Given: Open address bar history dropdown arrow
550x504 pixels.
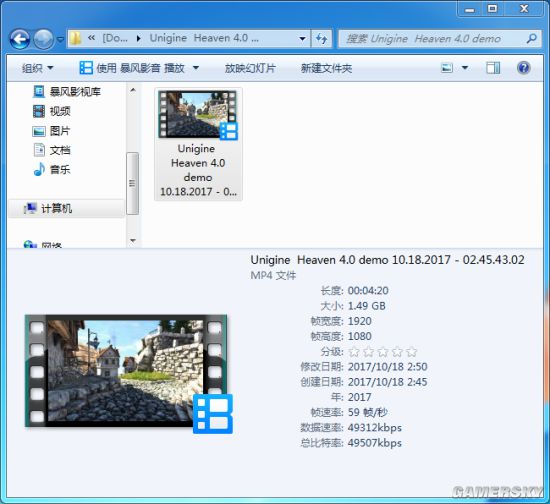Looking at the screenshot, I should coord(302,39).
